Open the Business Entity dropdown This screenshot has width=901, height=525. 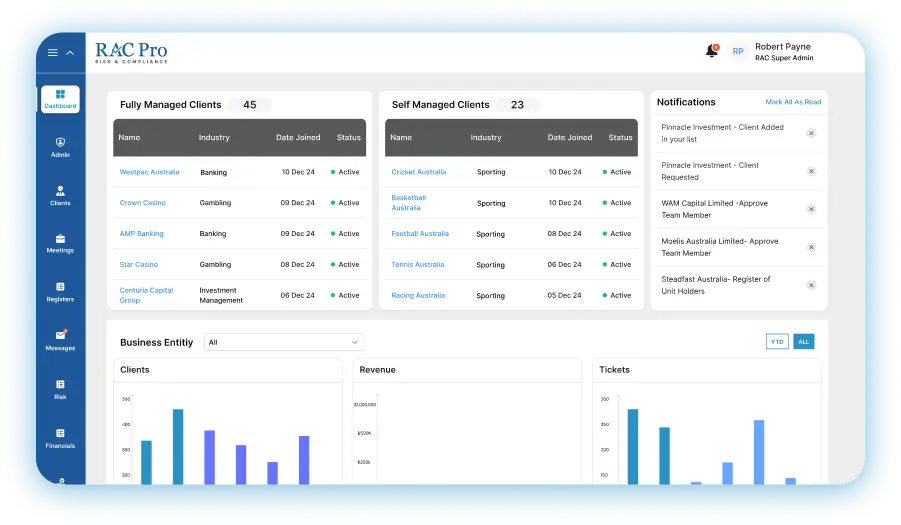tap(284, 342)
